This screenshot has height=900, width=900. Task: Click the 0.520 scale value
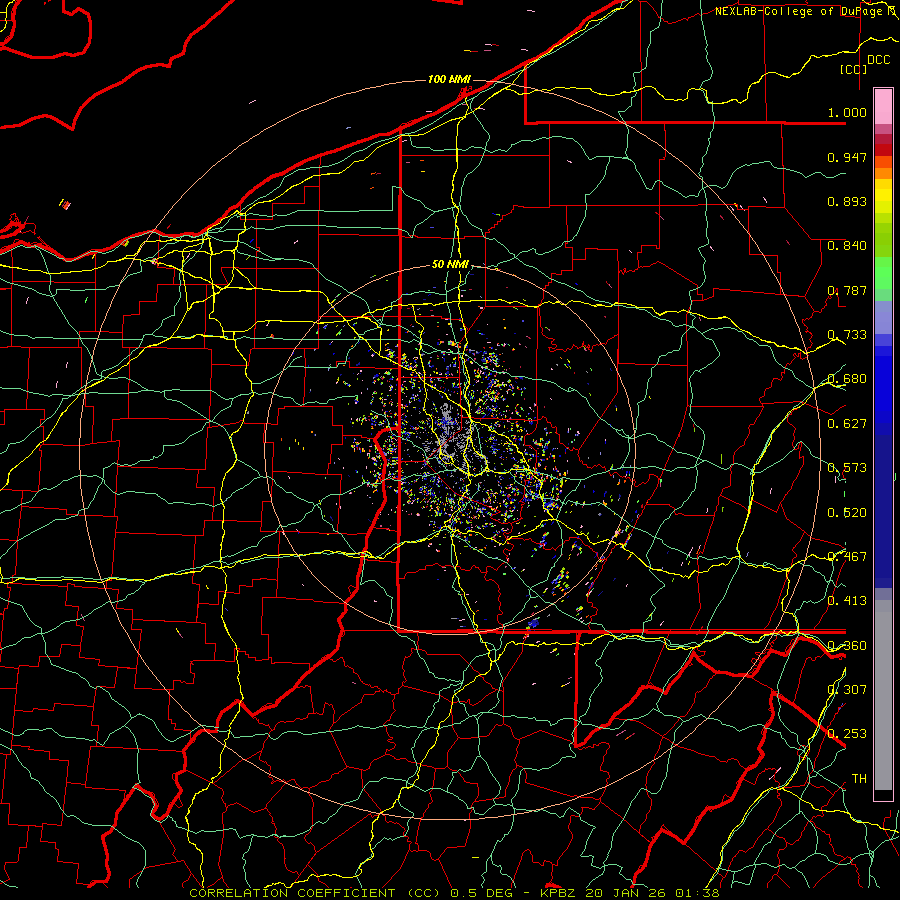847,512
